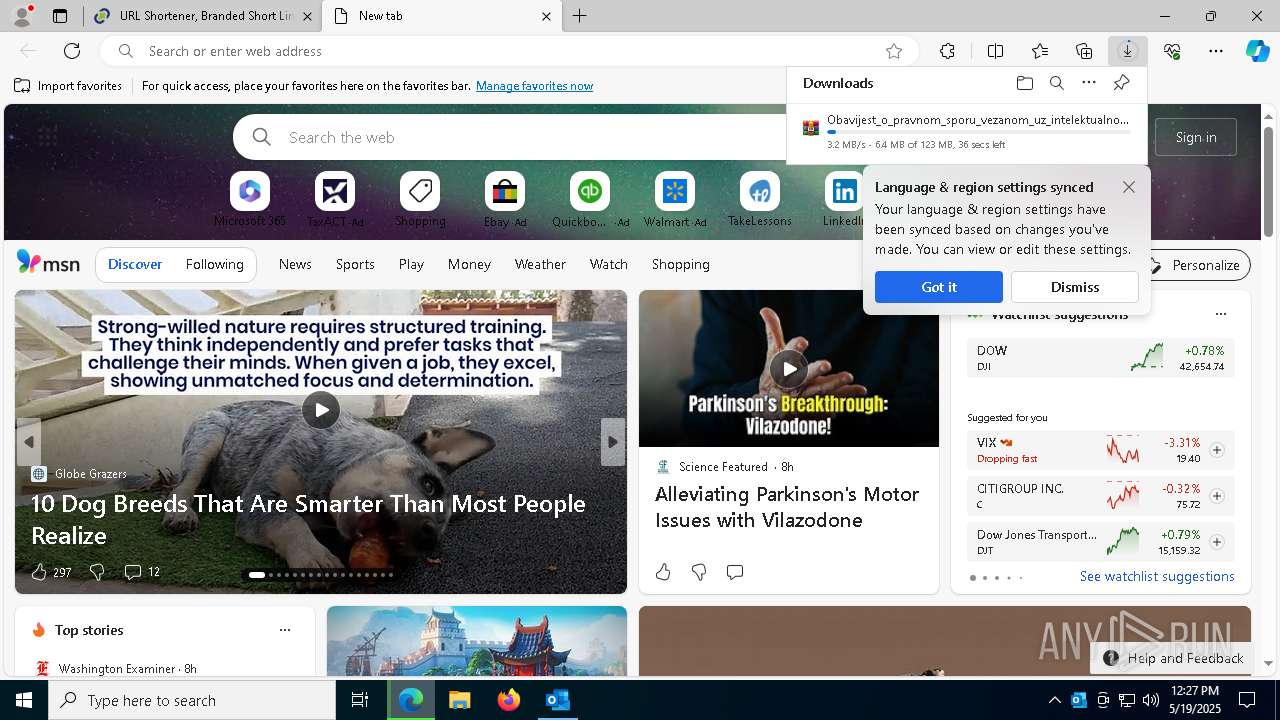Launch Firefox from taskbar
Viewport: 1280px width, 720px height.
[509, 700]
